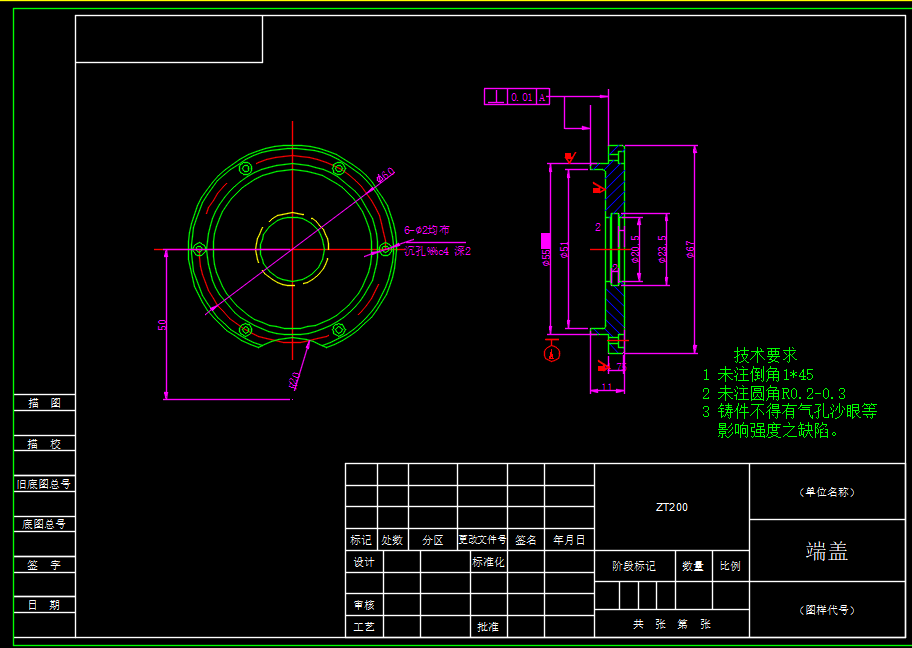Select the blue hatched upper section area
Screen dimensions: 912x648
pos(616,188)
